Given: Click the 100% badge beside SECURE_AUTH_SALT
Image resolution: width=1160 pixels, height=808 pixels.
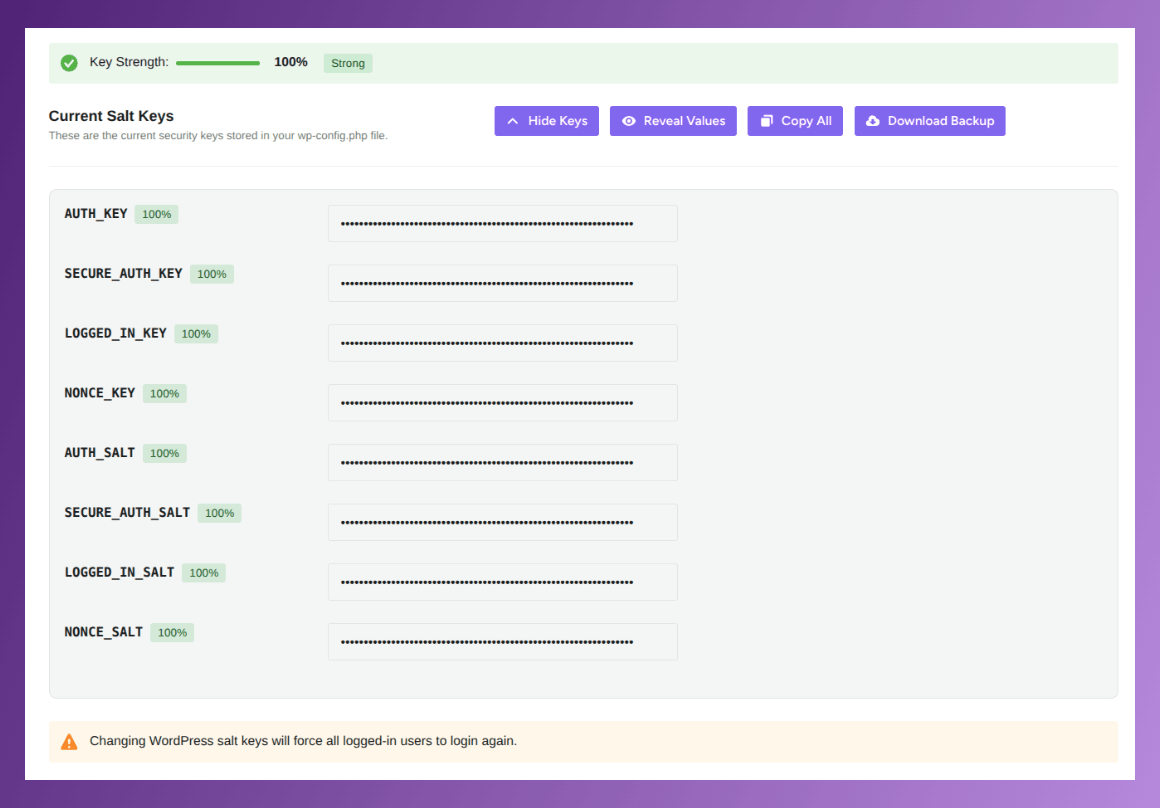Looking at the screenshot, I should pyautogui.click(x=220, y=514).
